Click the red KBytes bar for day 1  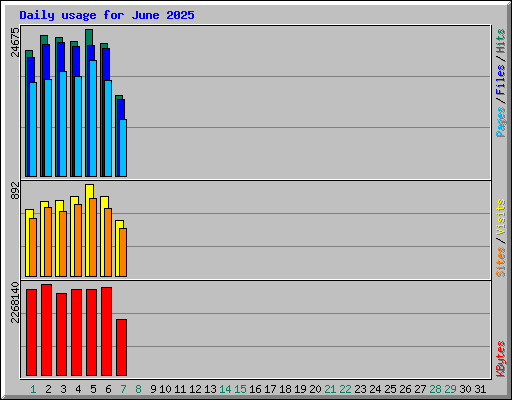tap(31, 332)
